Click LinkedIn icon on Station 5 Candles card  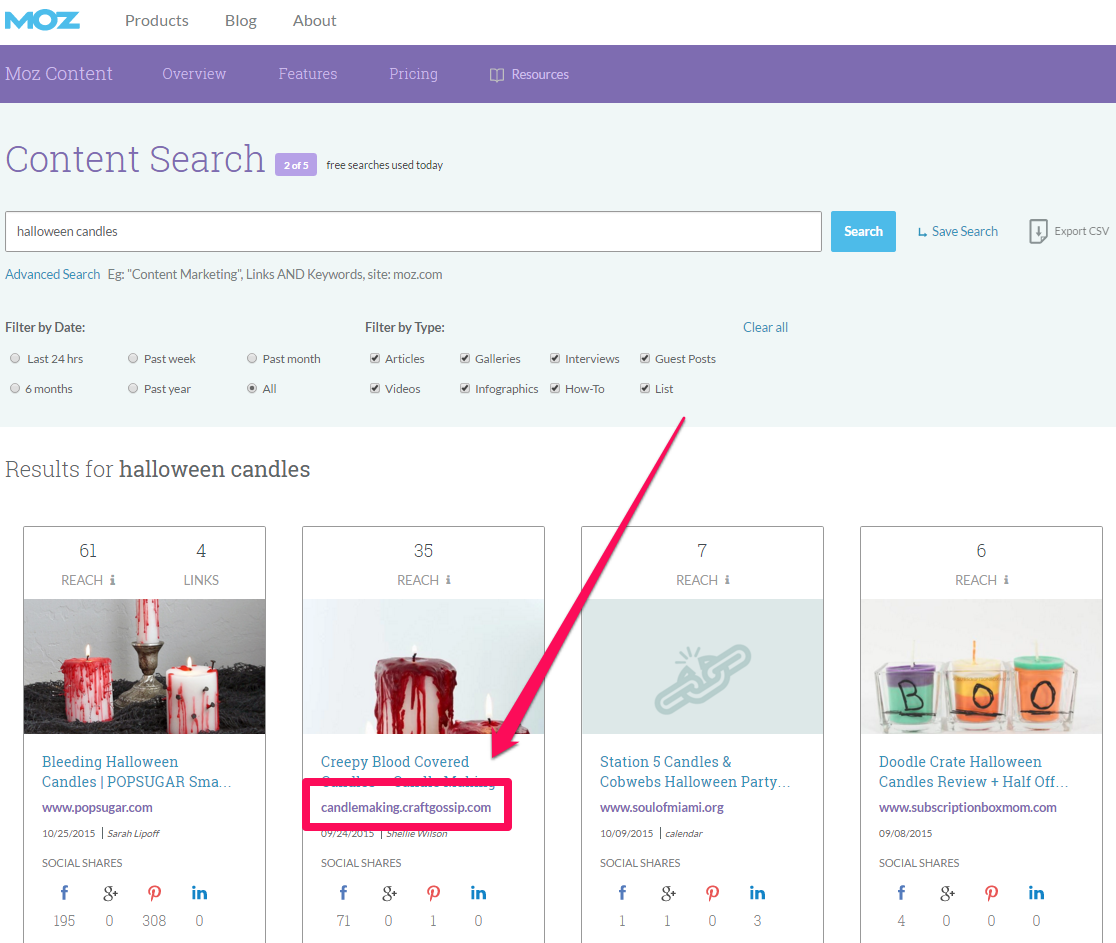[757, 893]
